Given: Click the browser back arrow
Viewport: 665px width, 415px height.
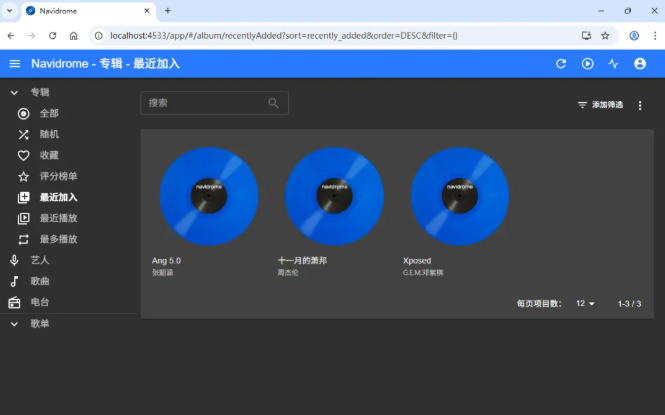Looking at the screenshot, I should click(x=11, y=36).
